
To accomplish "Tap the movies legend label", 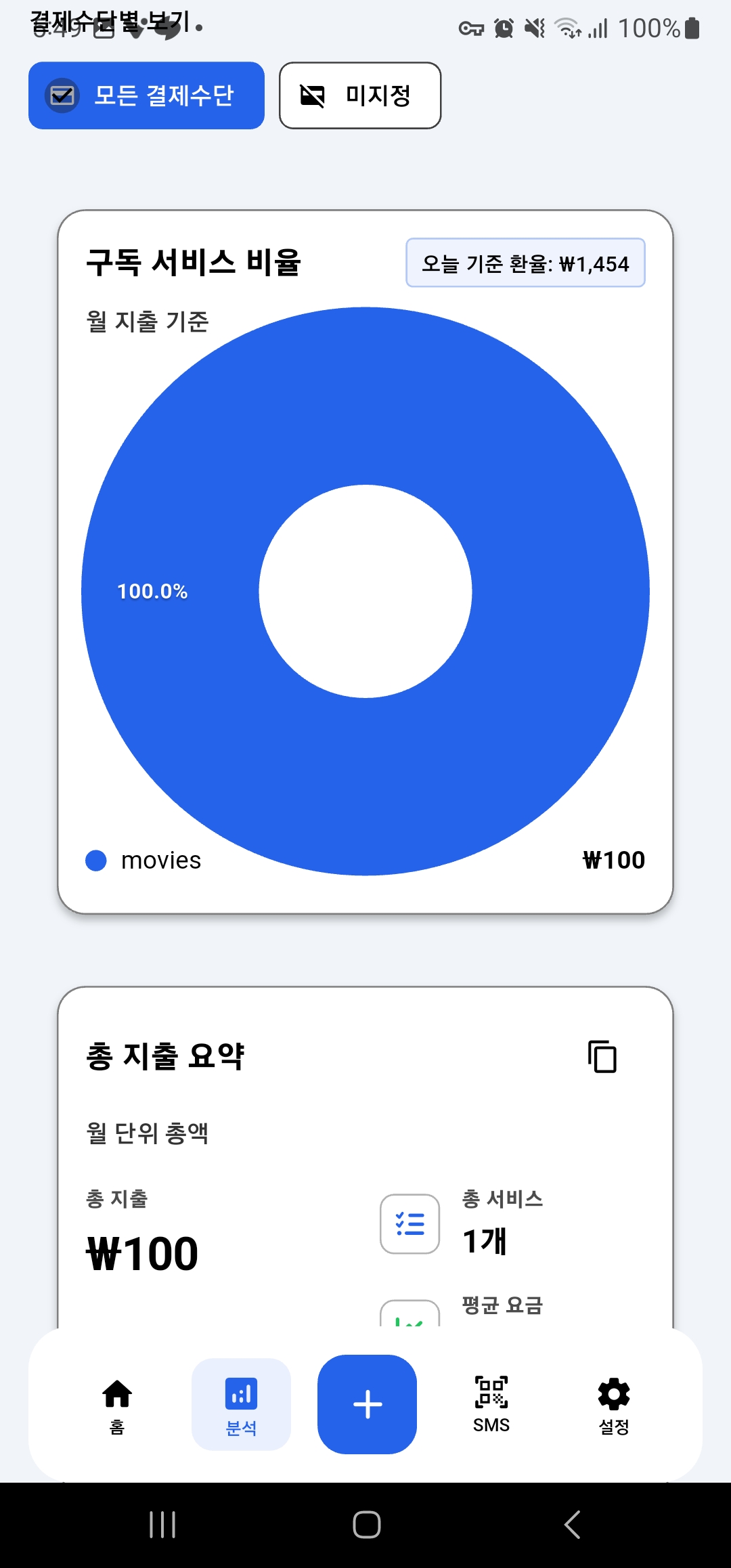I will pos(161,861).
